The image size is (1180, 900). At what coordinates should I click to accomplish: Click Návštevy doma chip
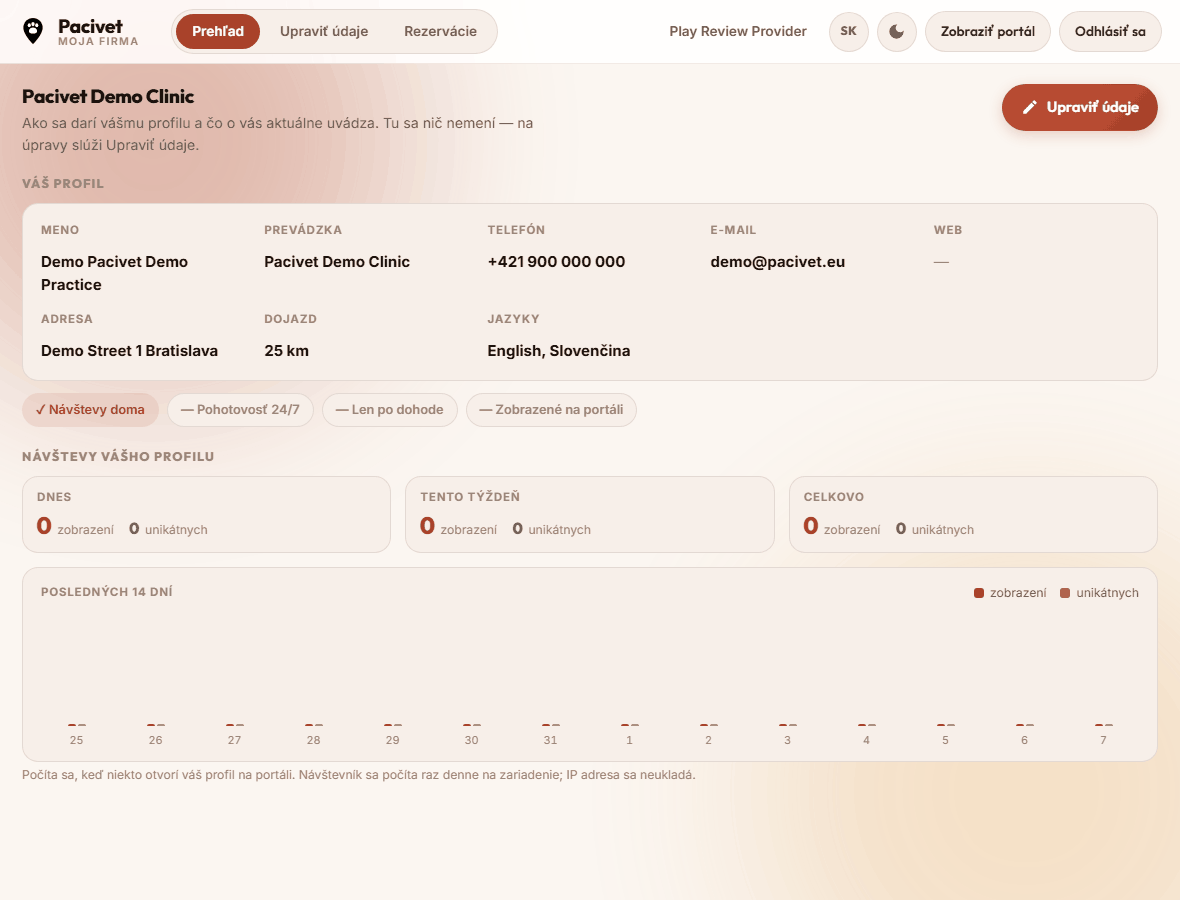tap(90, 410)
